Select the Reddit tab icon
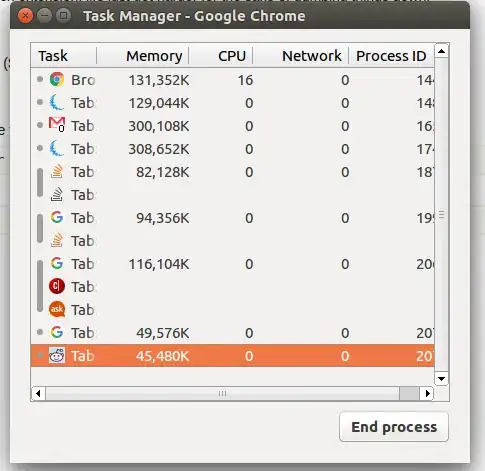This screenshot has width=485, height=471. (57, 355)
